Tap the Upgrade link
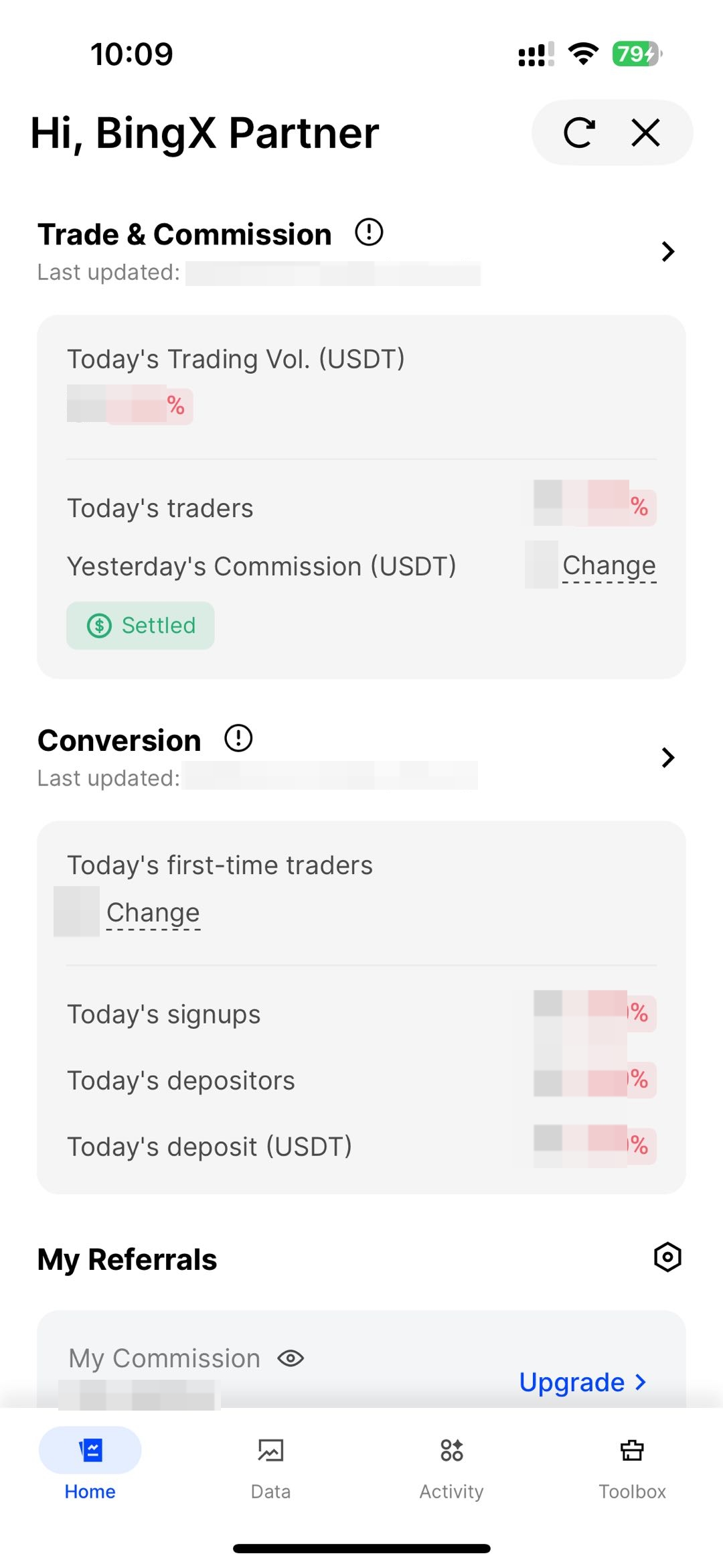 572,1382
